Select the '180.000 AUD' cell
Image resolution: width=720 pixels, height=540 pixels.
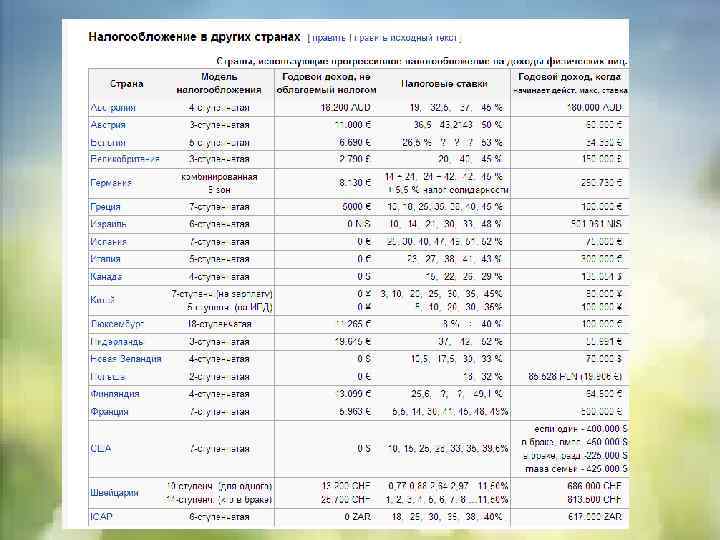(x=594, y=108)
